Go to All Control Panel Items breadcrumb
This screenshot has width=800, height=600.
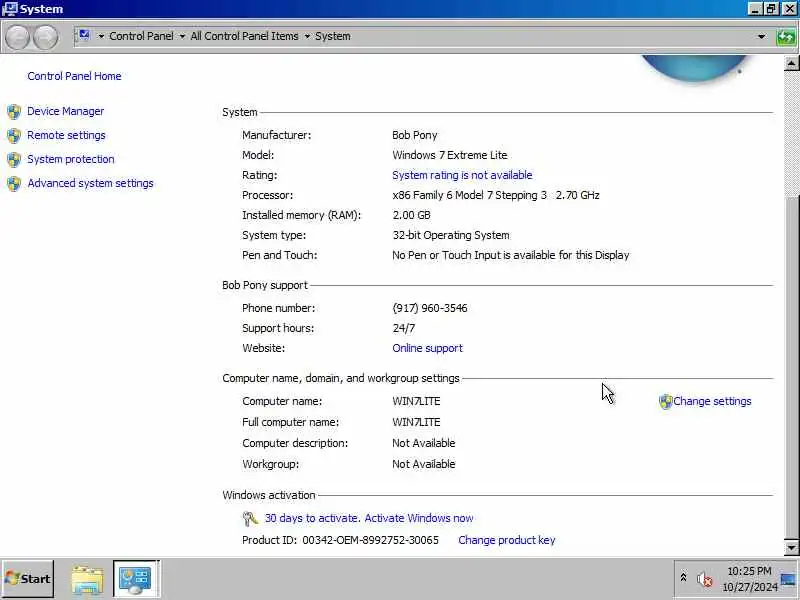tap(244, 36)
